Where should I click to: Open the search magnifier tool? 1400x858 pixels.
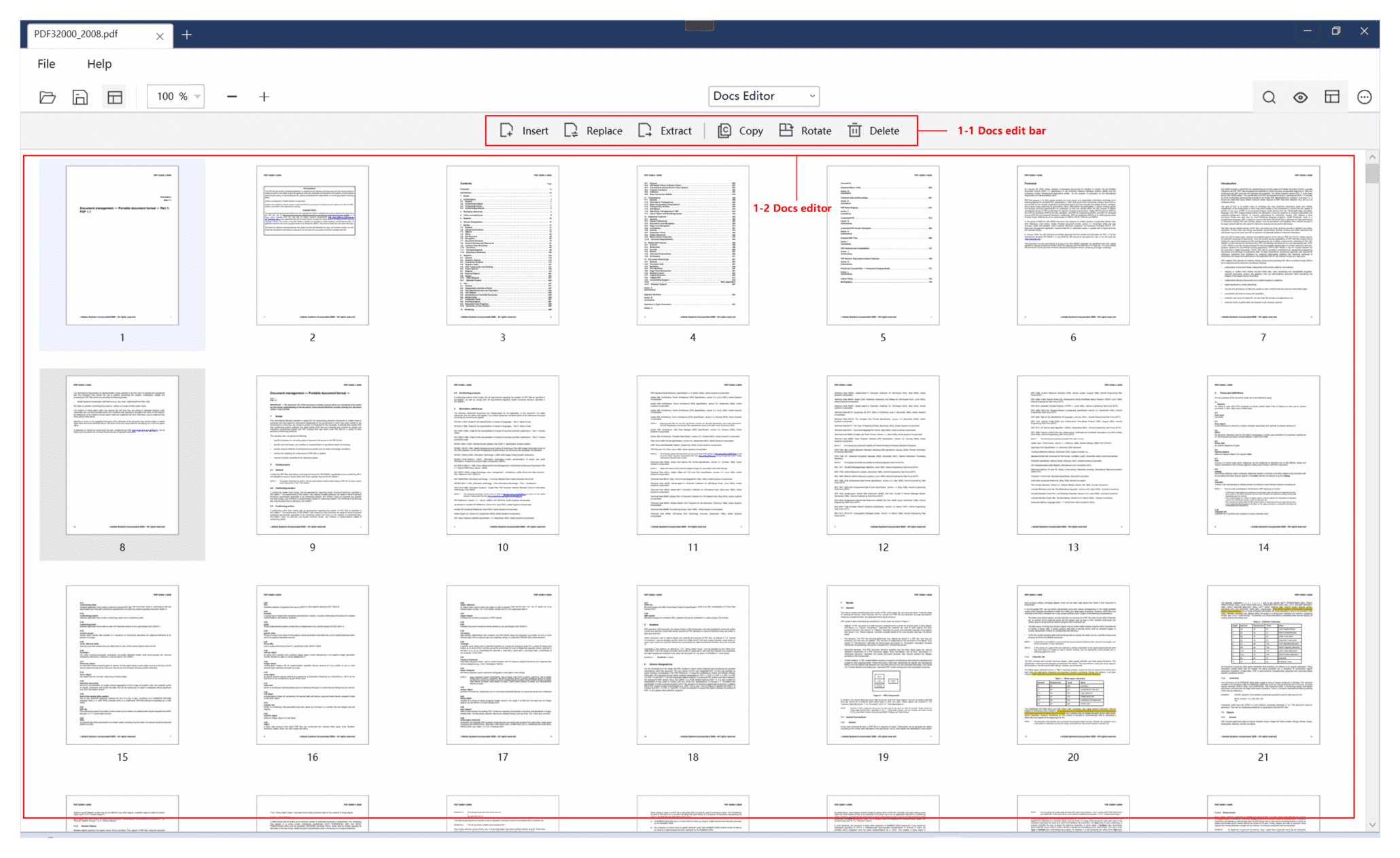1269,97
